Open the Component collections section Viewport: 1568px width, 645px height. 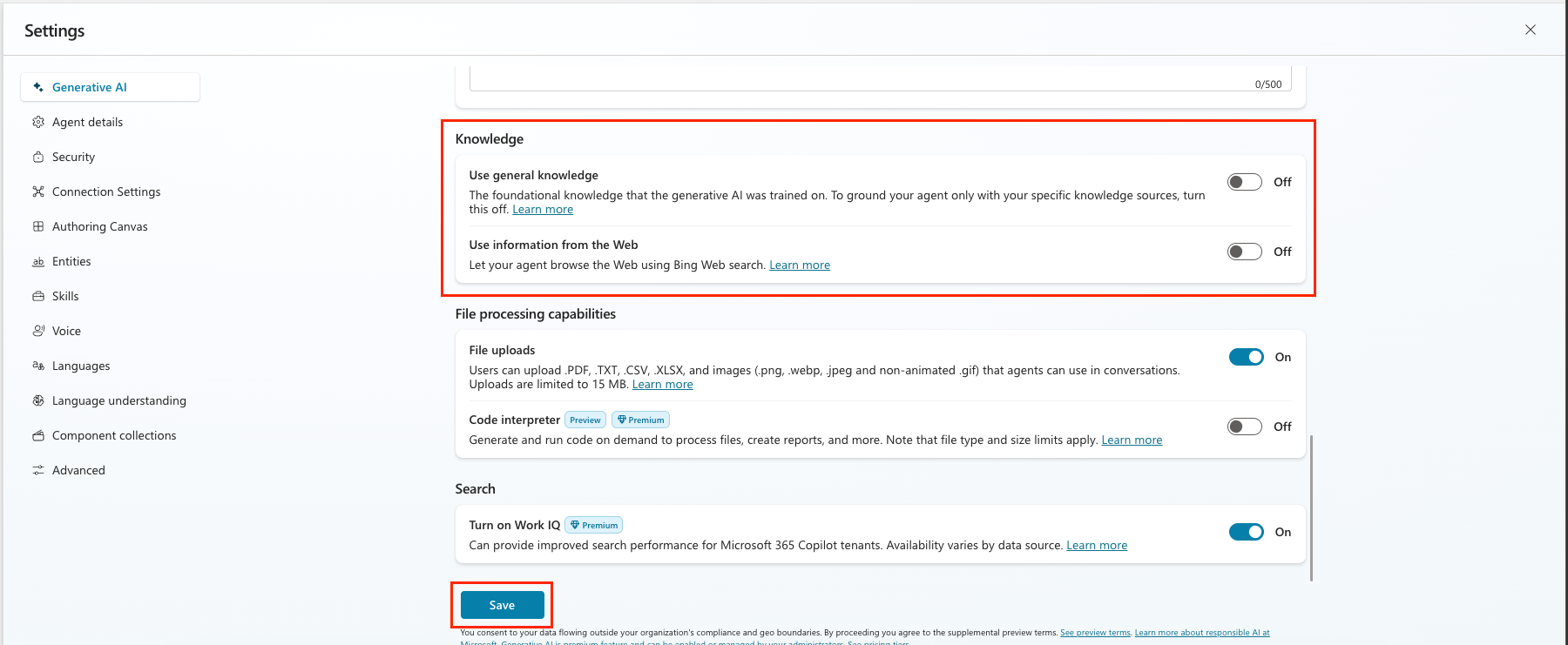click(x=114, y=435)
